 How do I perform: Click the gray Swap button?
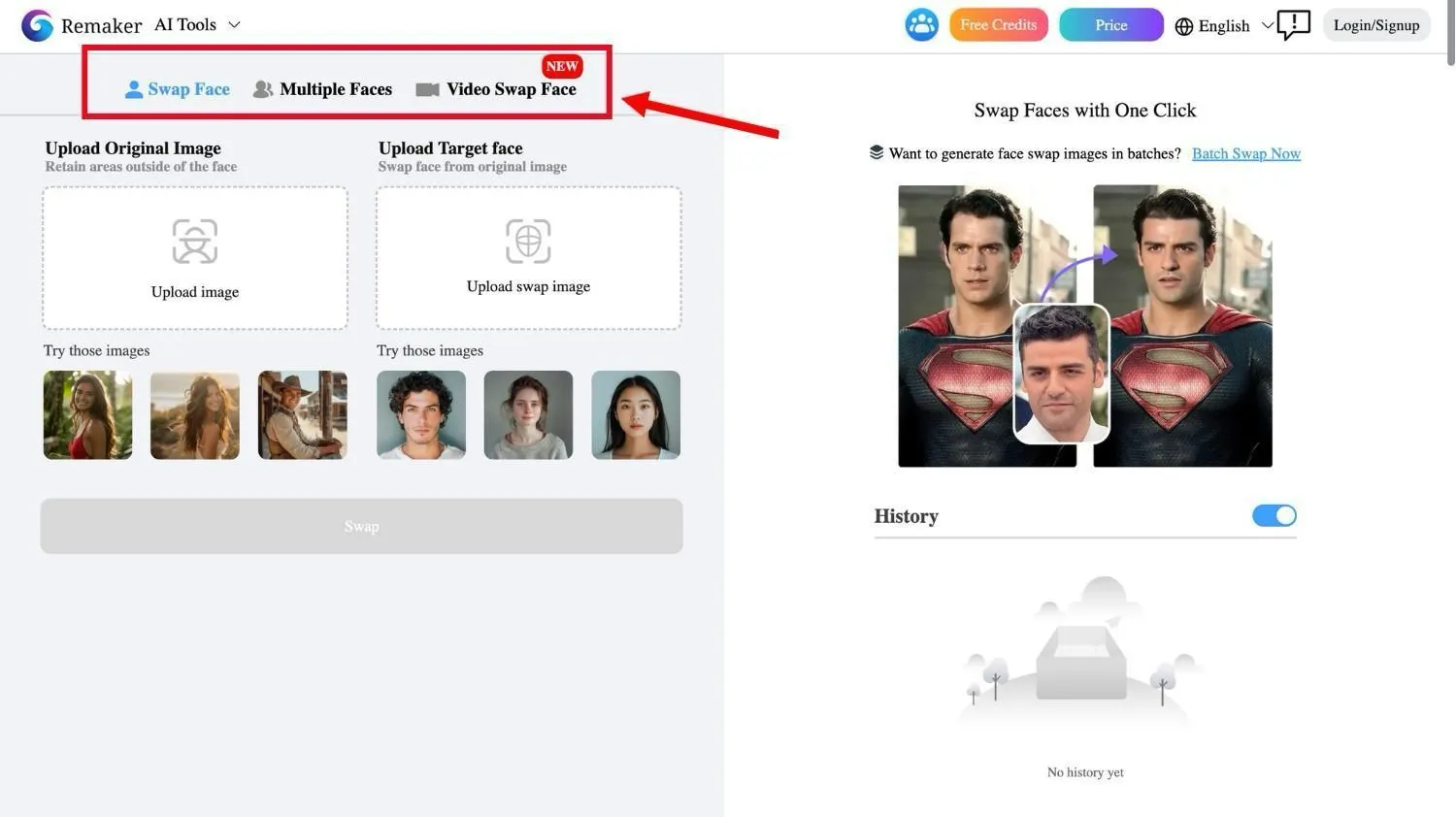tap(361, 526)
